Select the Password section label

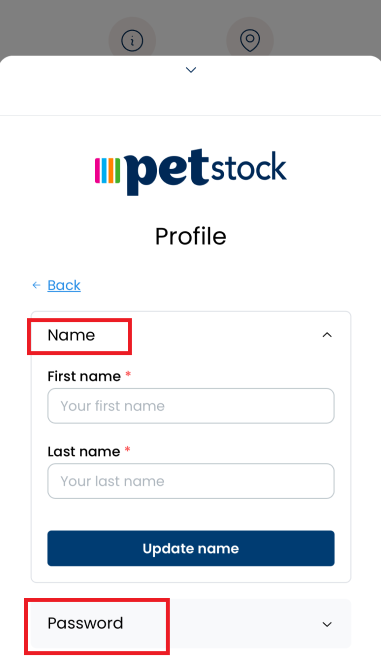pos(85,623)
